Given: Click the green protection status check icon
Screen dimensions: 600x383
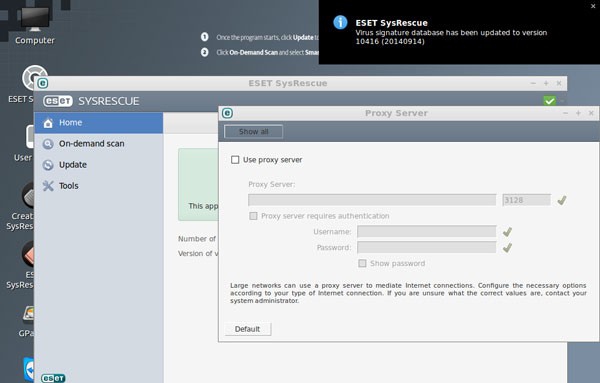Looking at the screenshot, I should [549, 101].
